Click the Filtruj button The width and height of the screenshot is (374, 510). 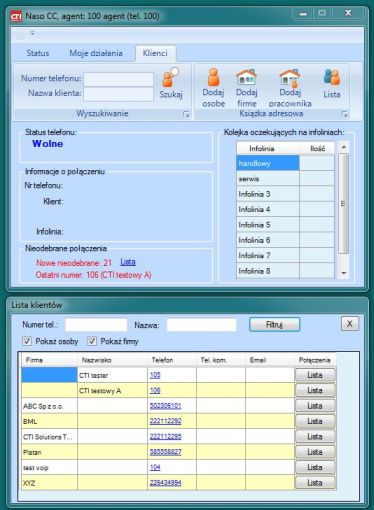pyautogui.click(x=274, y=324)
